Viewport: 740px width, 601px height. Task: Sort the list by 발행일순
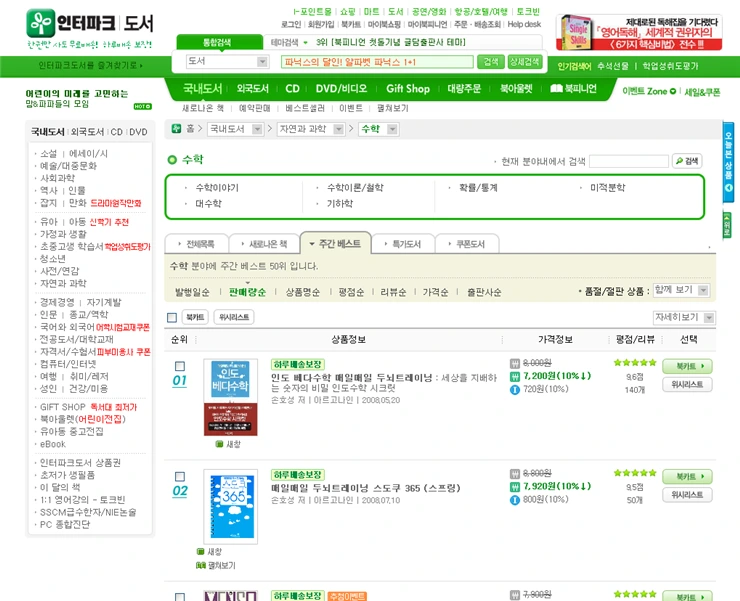click(x=192, y=293)
